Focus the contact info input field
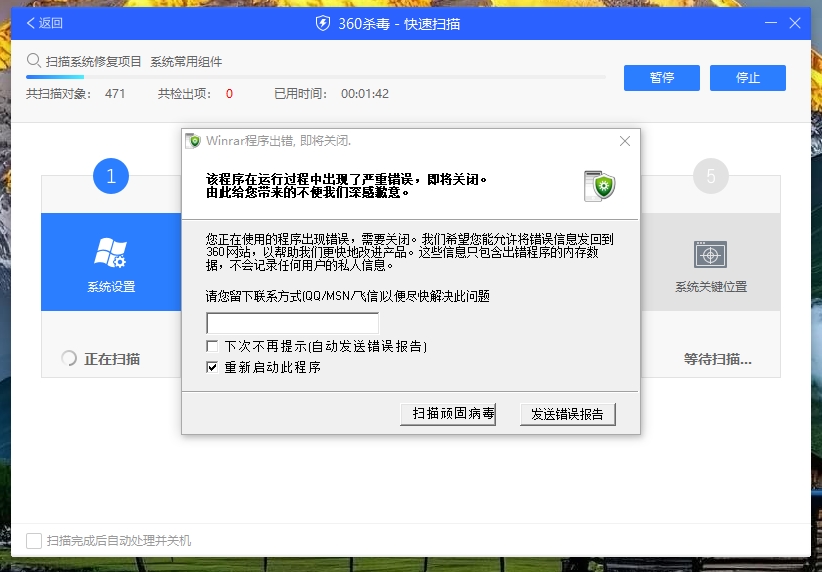The width and height of the screenshot is (822, 572). pos(293,323)
